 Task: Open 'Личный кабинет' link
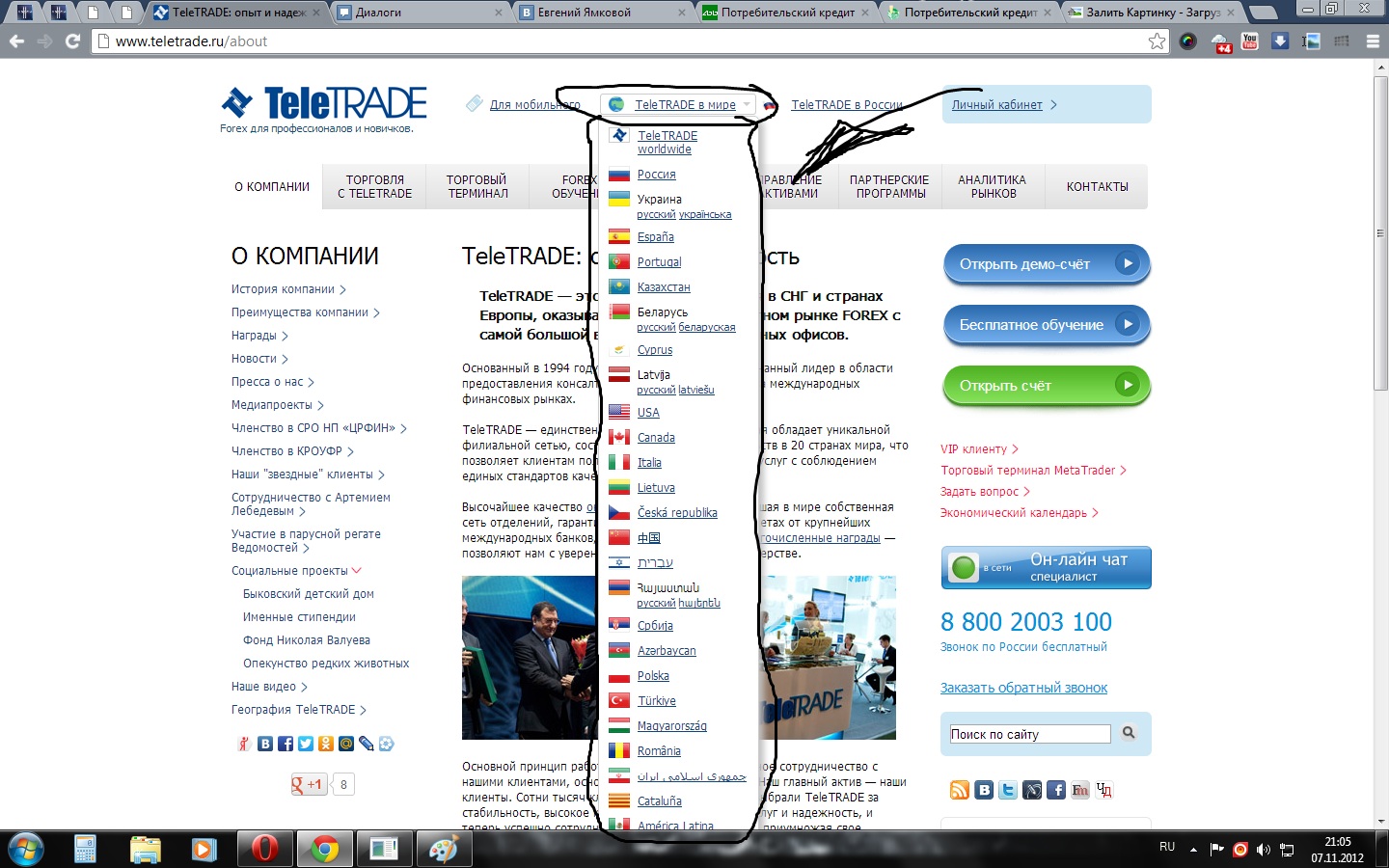(x=996, y=105)
